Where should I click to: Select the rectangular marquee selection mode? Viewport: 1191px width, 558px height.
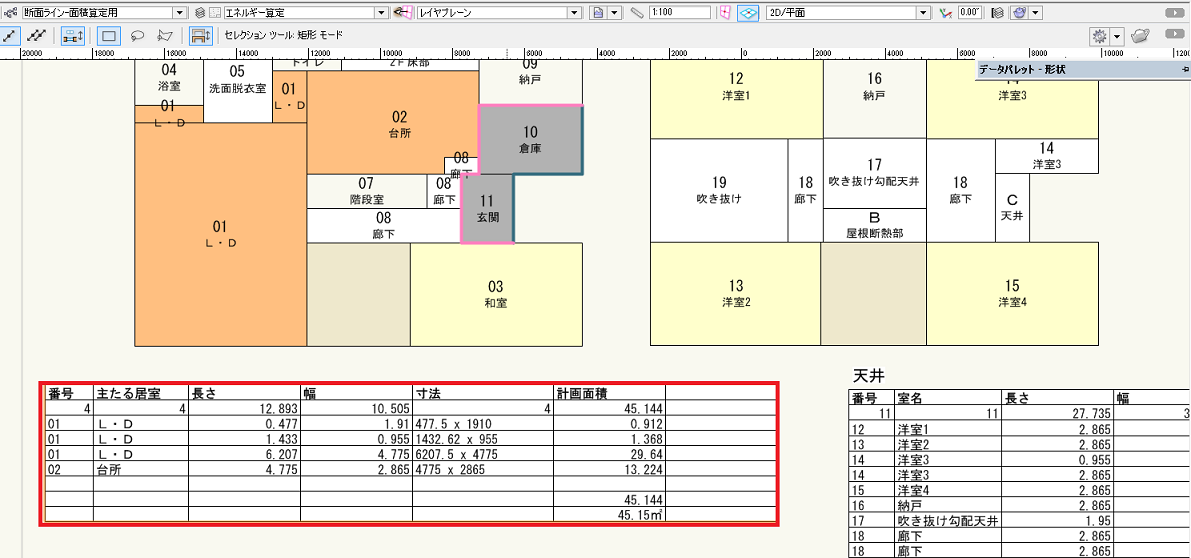pos(110,35)
